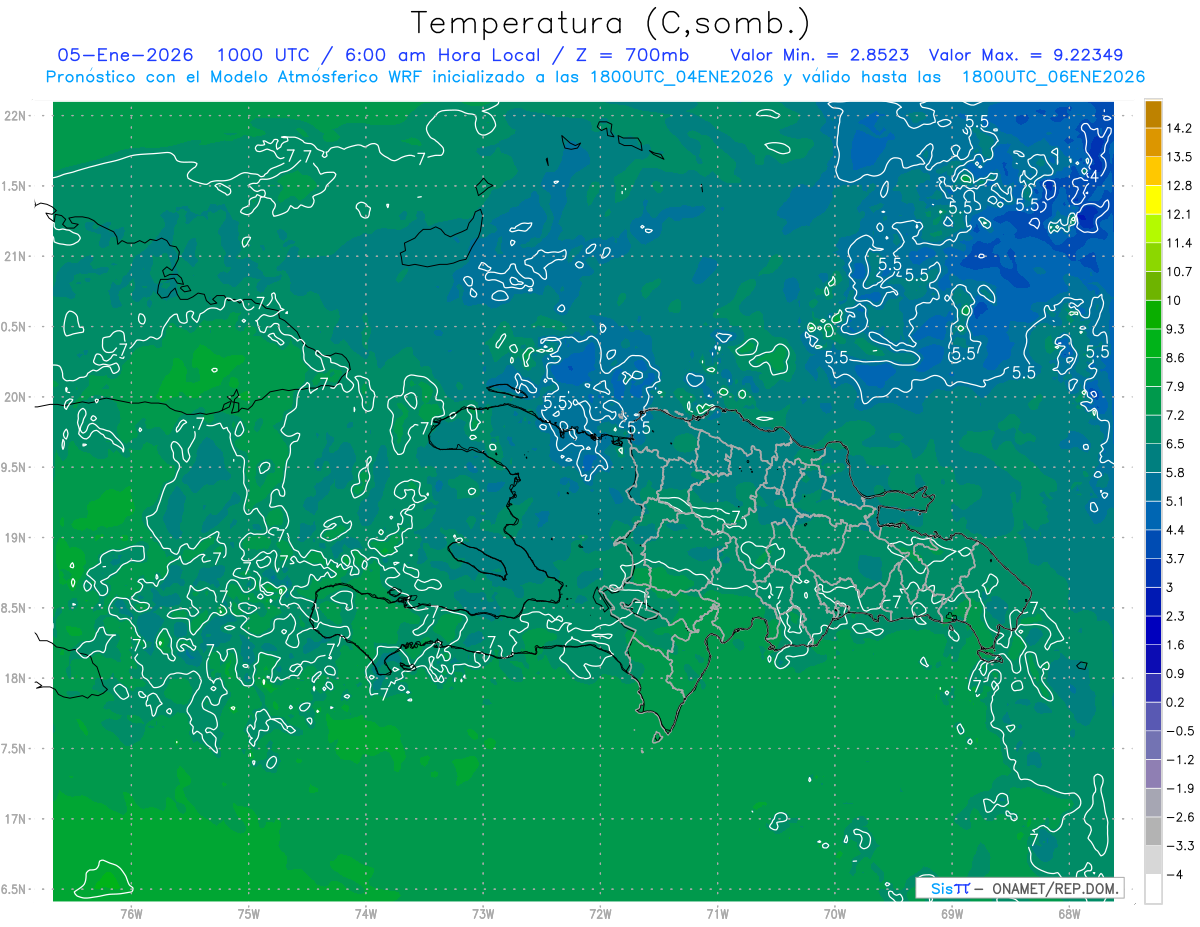The image size is (1200, 927).
Task: Click the 5.1 colorbar label
Action: coord(1175,502)
